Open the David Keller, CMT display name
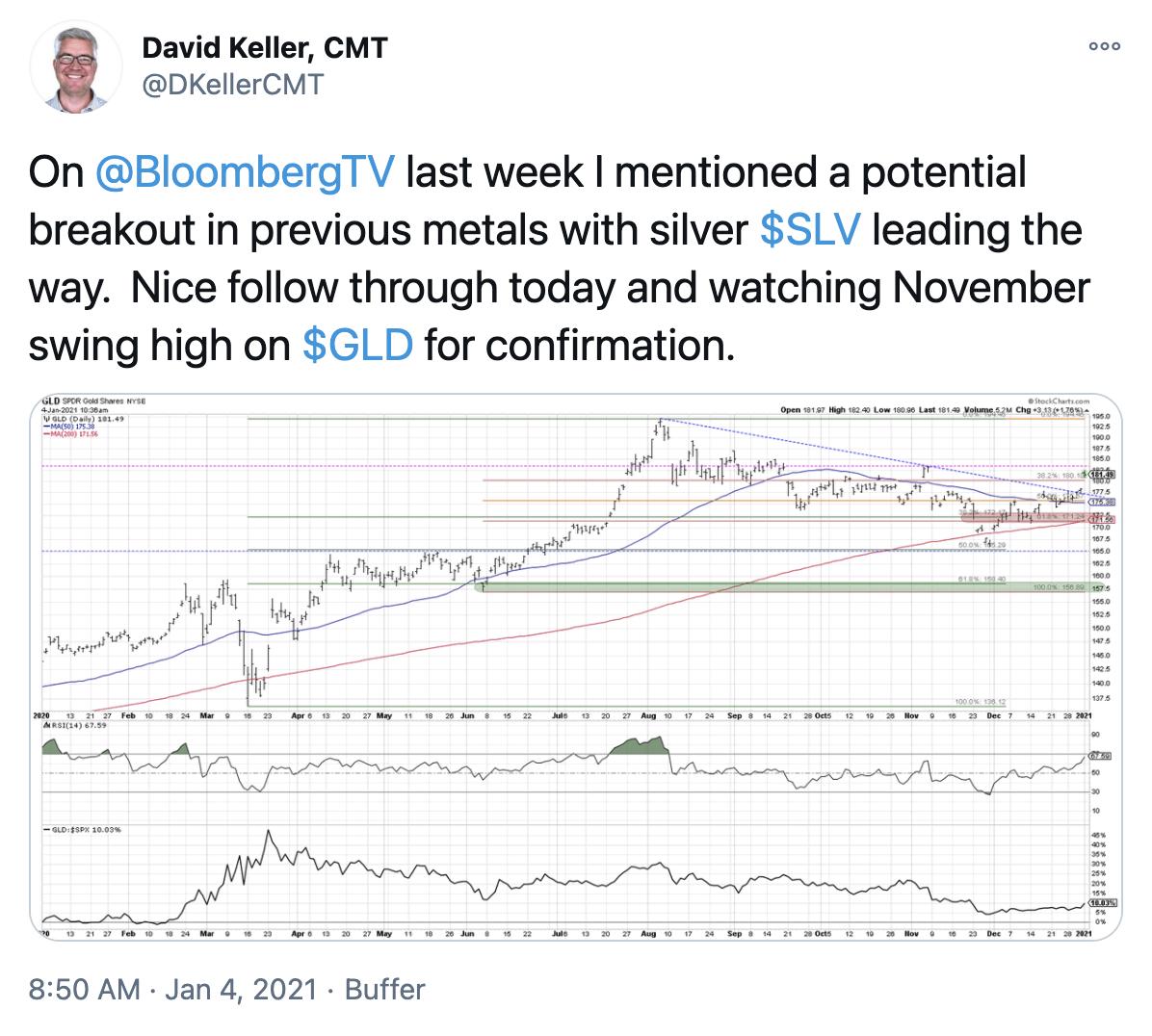The image size is (1152, 1036). 265,47
